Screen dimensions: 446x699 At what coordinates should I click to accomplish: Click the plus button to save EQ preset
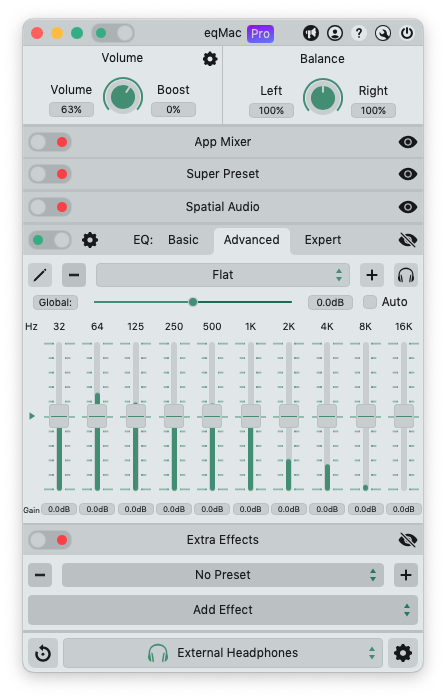[372, 275]
